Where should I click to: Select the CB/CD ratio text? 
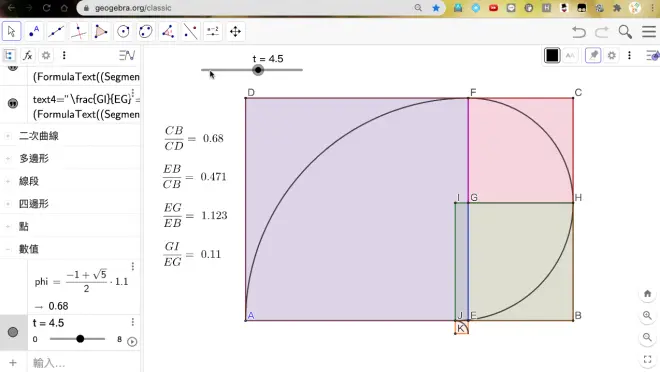coord(194,138)
